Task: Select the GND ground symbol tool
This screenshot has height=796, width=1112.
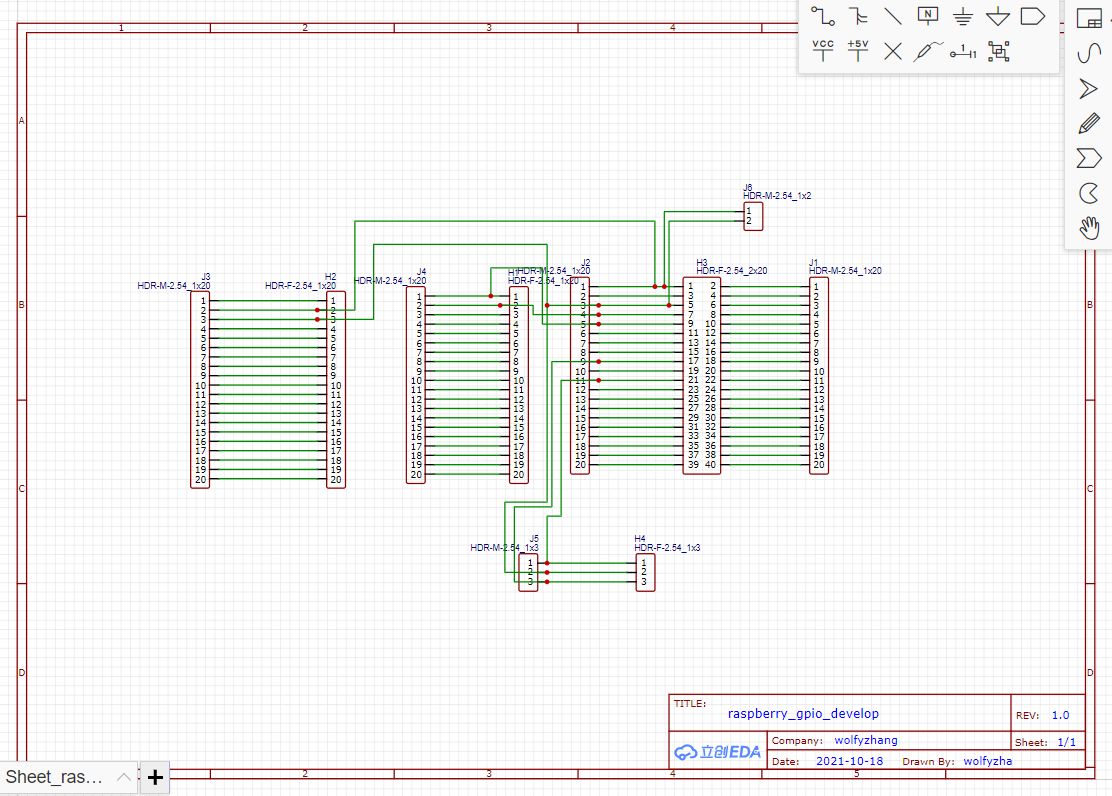Action: coord(962,16)
